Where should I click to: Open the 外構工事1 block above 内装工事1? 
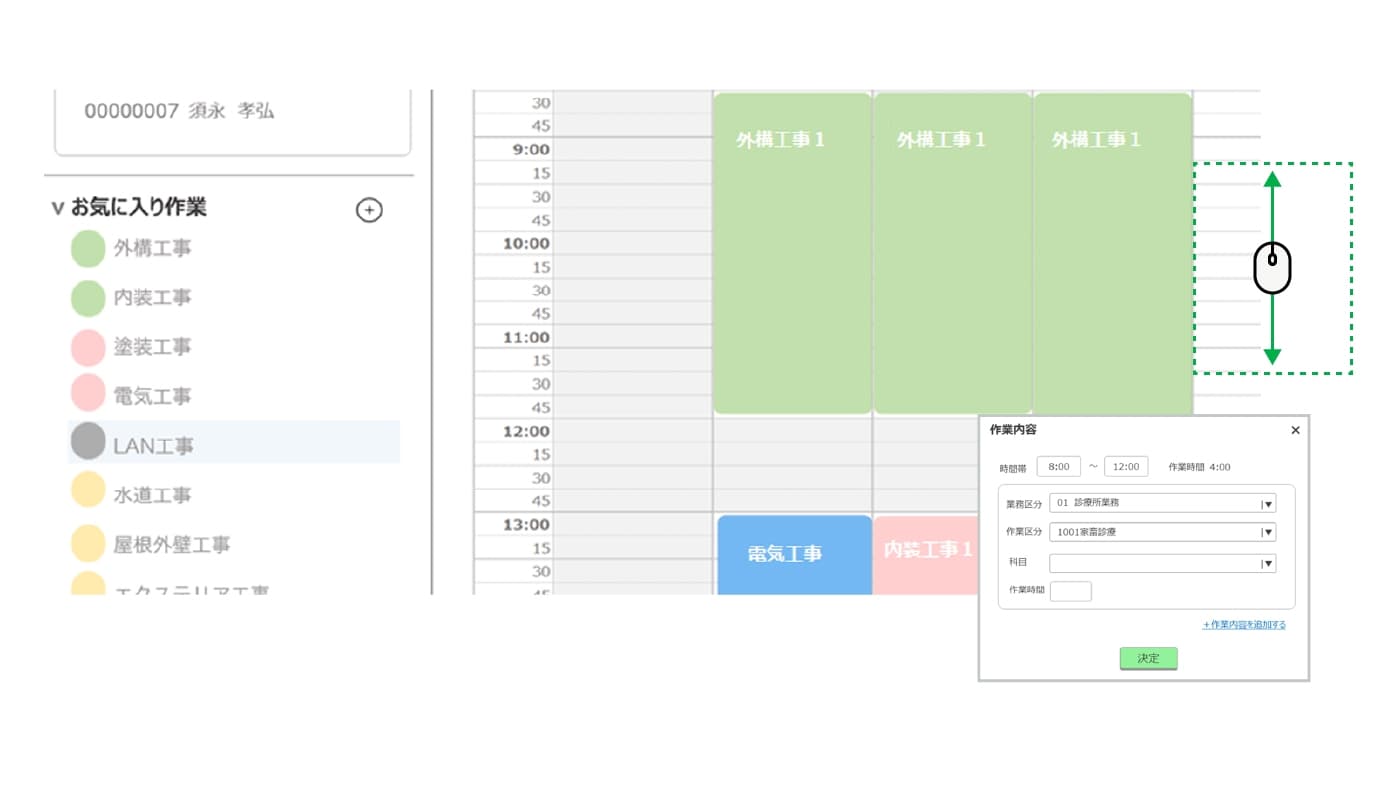coord(952,253)
